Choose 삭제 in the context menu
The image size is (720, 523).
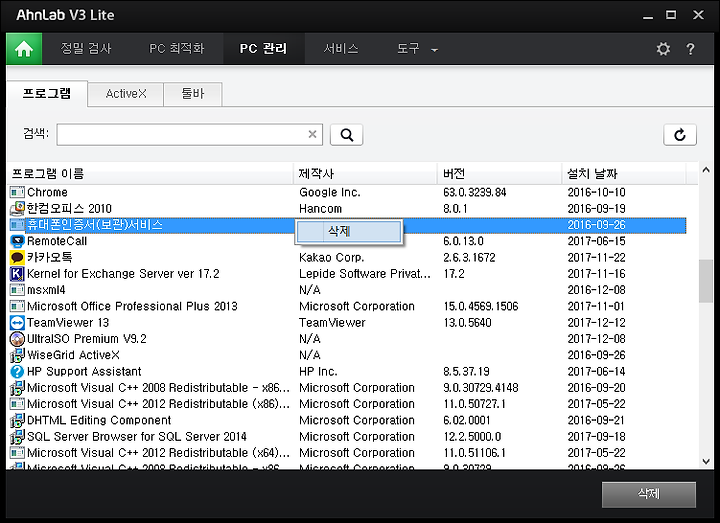point(349,231)
